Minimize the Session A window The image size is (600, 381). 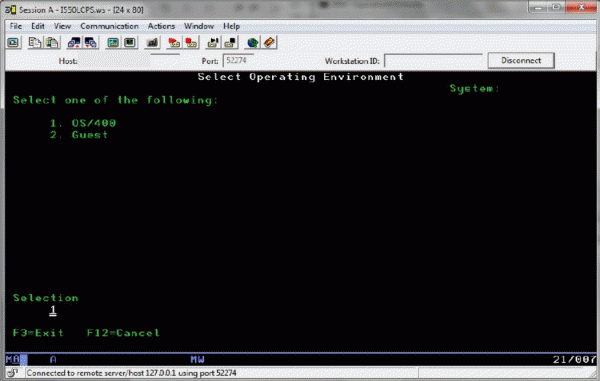point(538,7)
